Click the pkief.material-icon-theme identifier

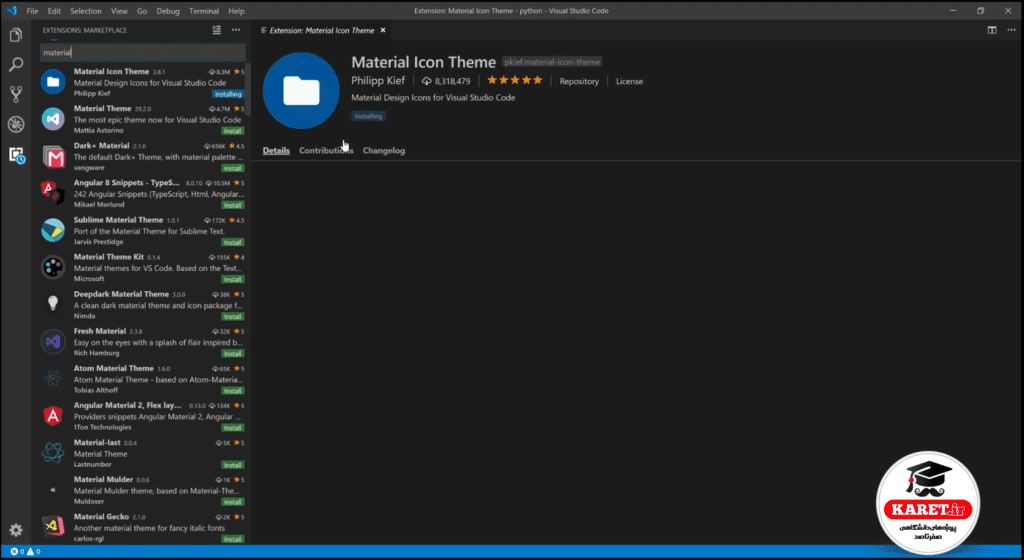tap(552, 62)
